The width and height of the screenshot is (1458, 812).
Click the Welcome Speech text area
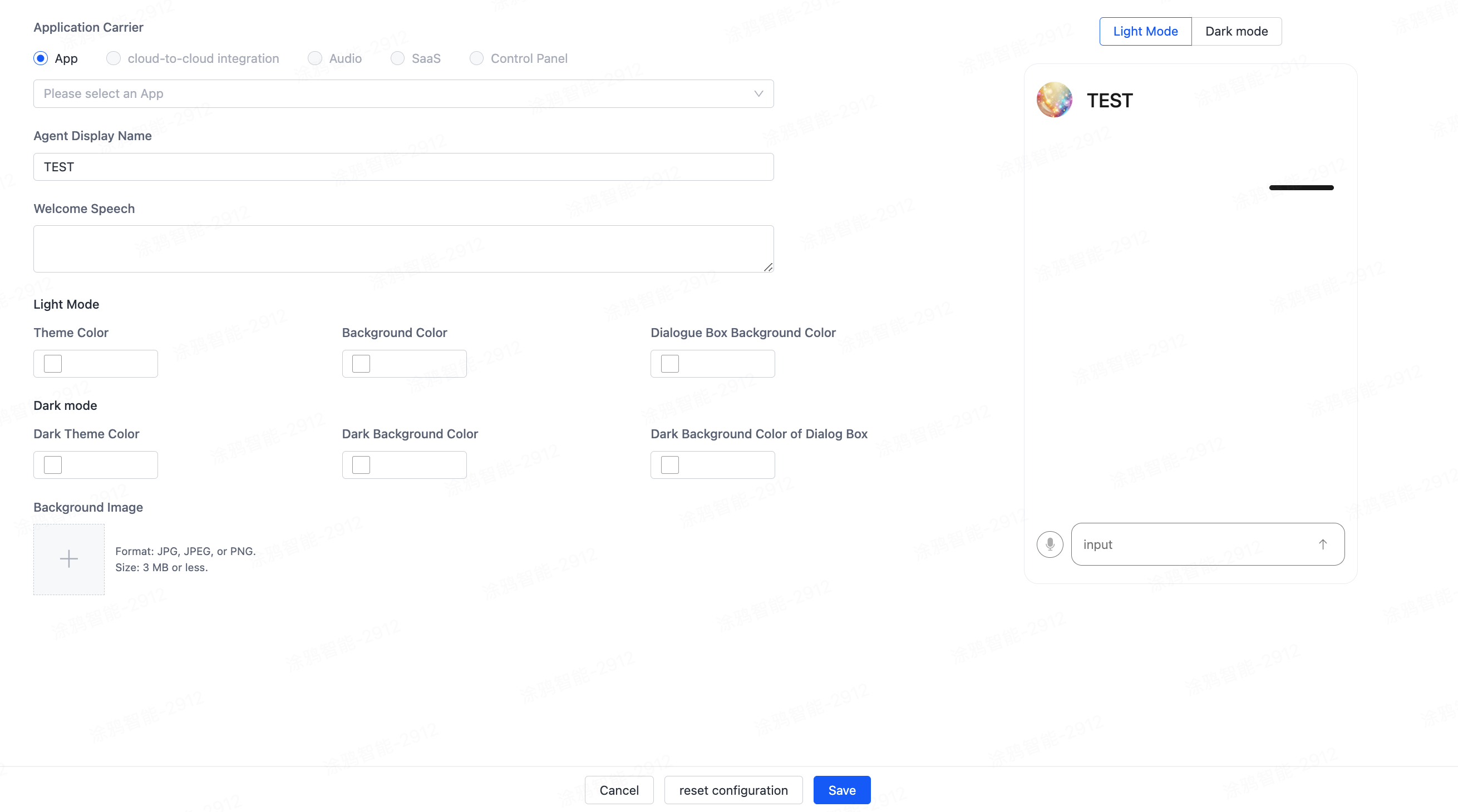(403, 248)
